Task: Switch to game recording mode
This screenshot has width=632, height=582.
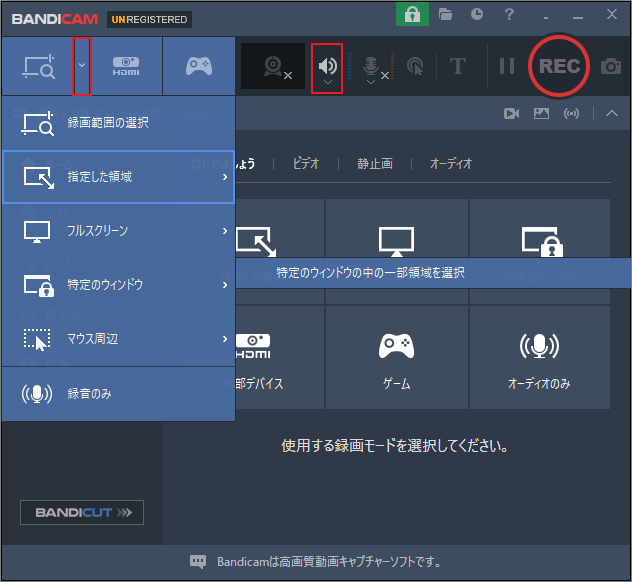Action: coord(199,66)
